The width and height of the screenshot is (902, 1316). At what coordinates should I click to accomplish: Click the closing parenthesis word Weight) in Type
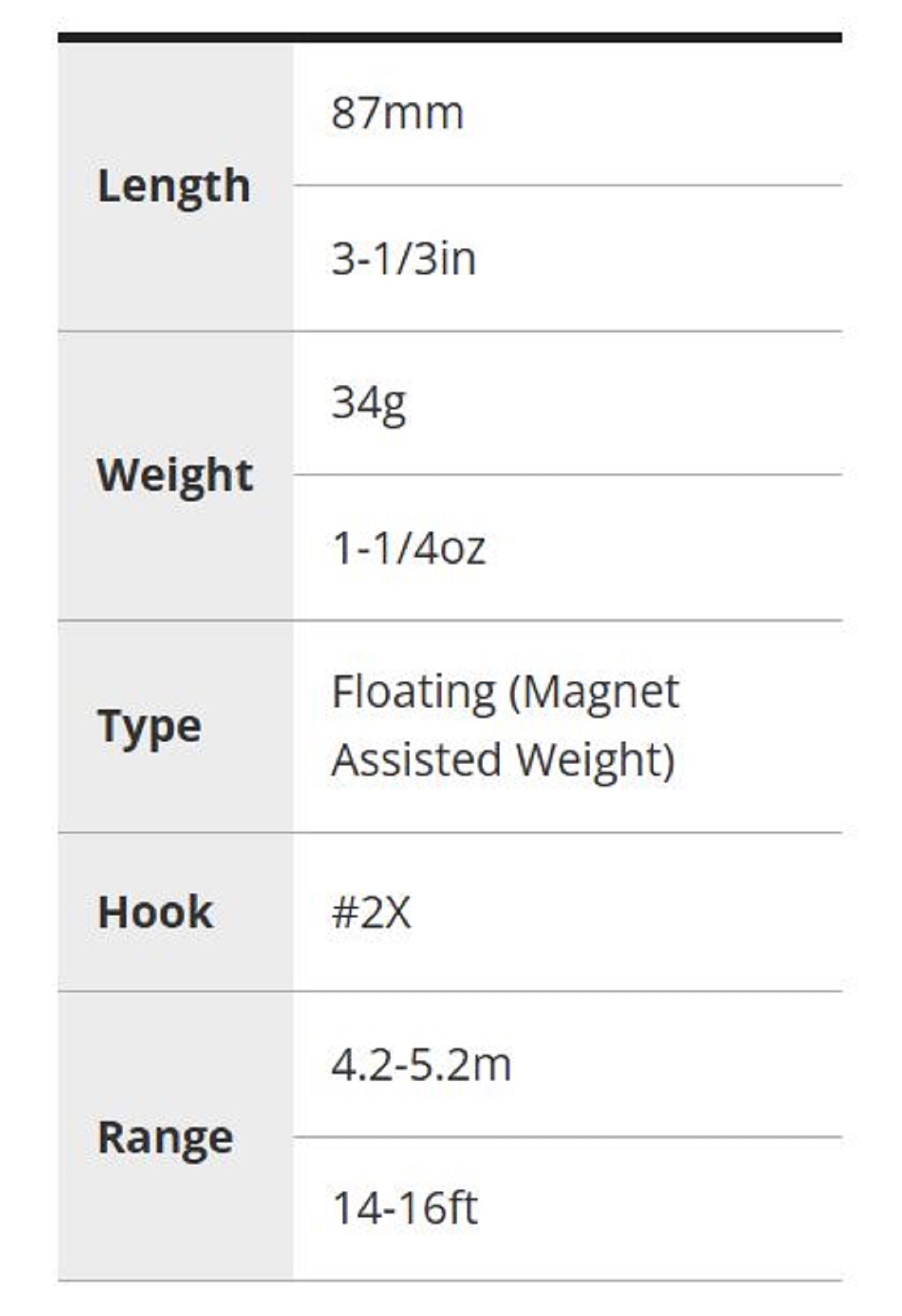pyautogui.click(x=595, y=760)
